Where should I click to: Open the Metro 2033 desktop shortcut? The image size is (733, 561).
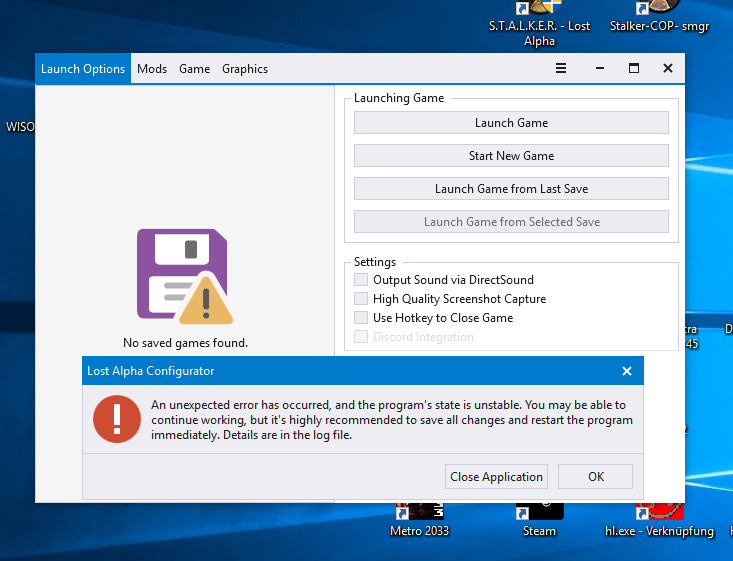419,520
